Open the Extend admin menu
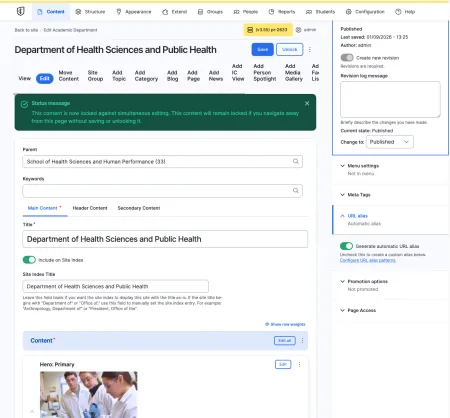 click(x=175, y=12)
